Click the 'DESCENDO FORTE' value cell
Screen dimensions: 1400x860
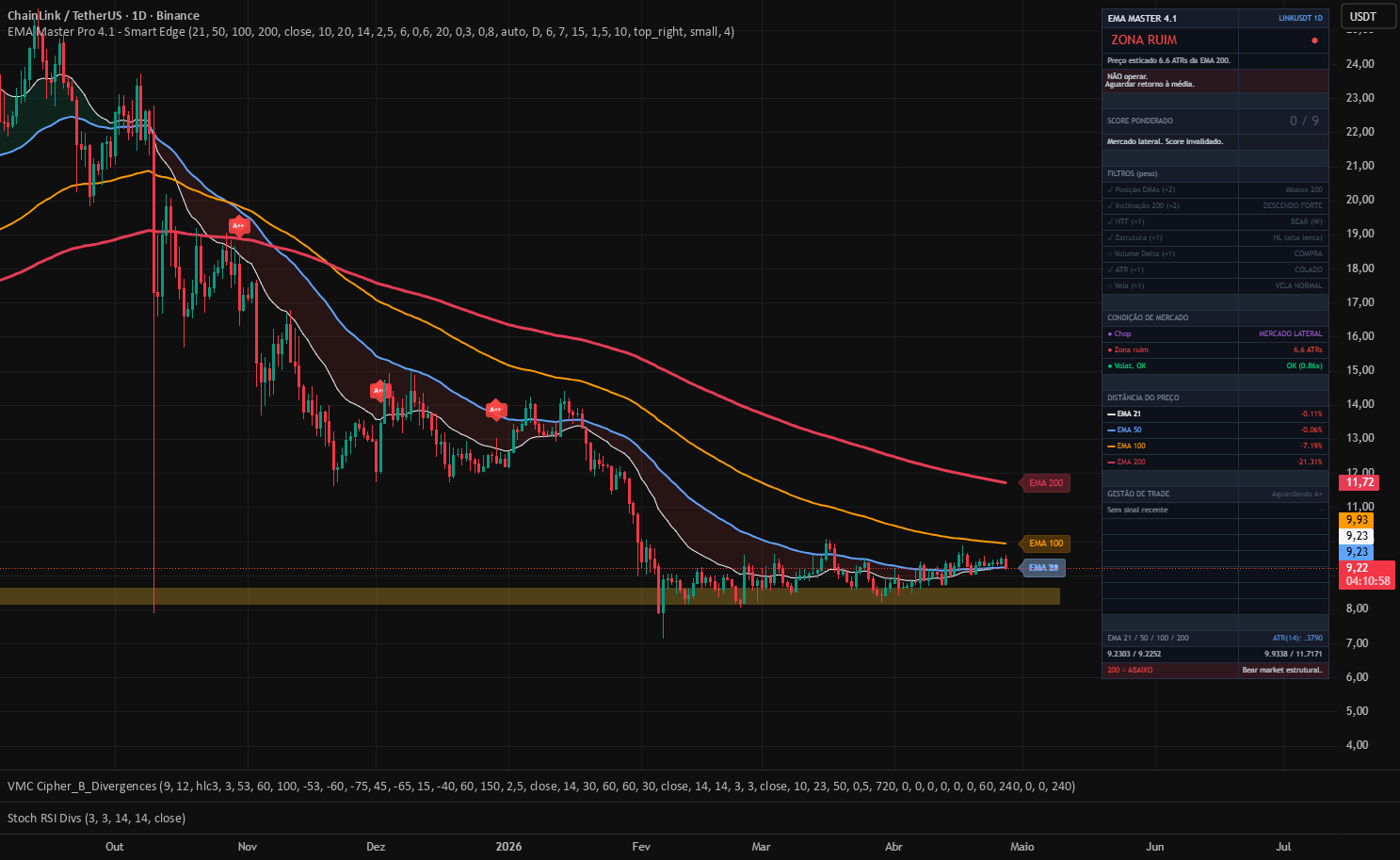[1293, 205]
